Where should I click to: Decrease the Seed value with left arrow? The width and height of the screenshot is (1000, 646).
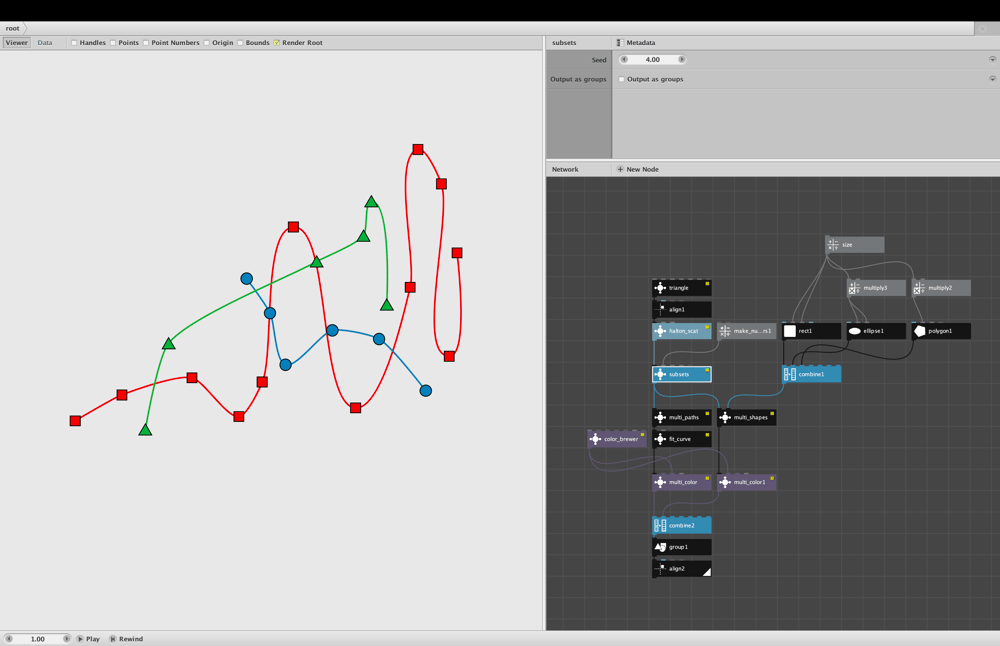pos(624,59)
